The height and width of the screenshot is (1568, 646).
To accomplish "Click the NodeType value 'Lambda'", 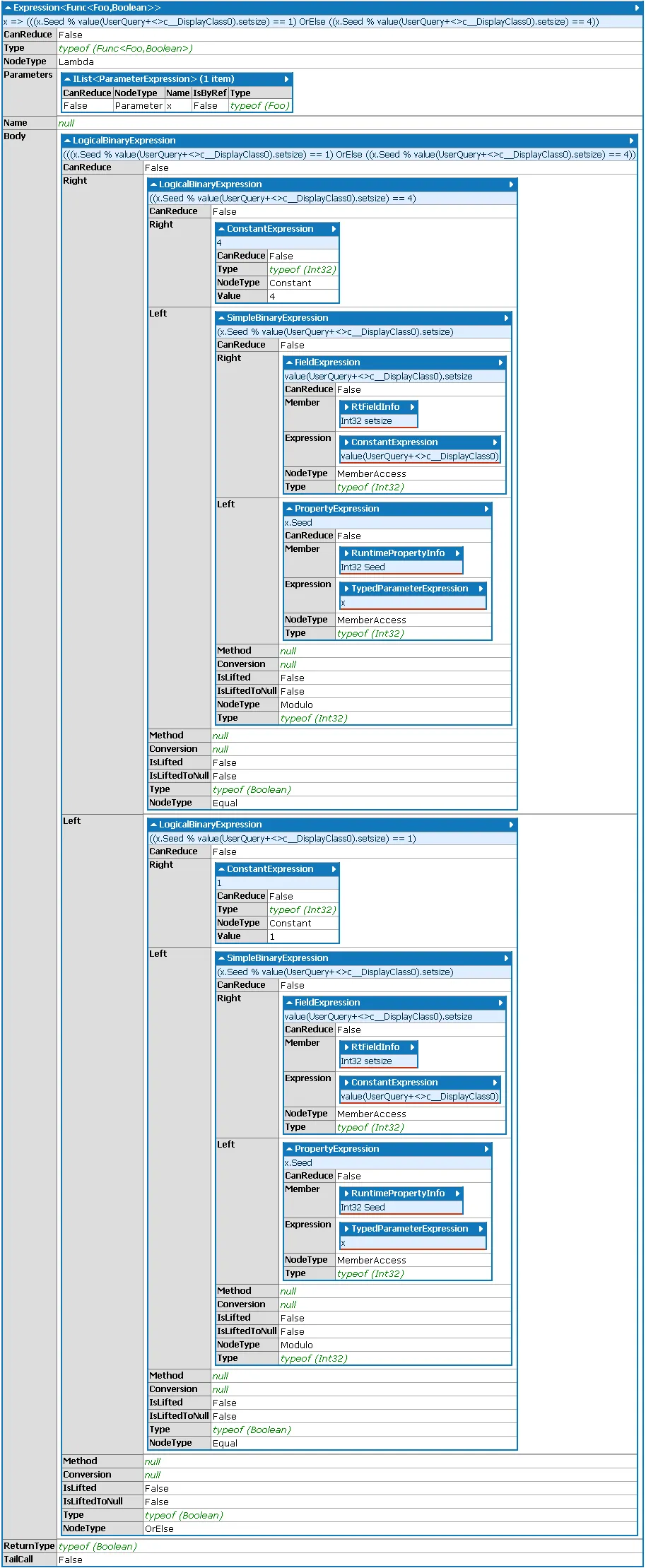I will (76, 62).
